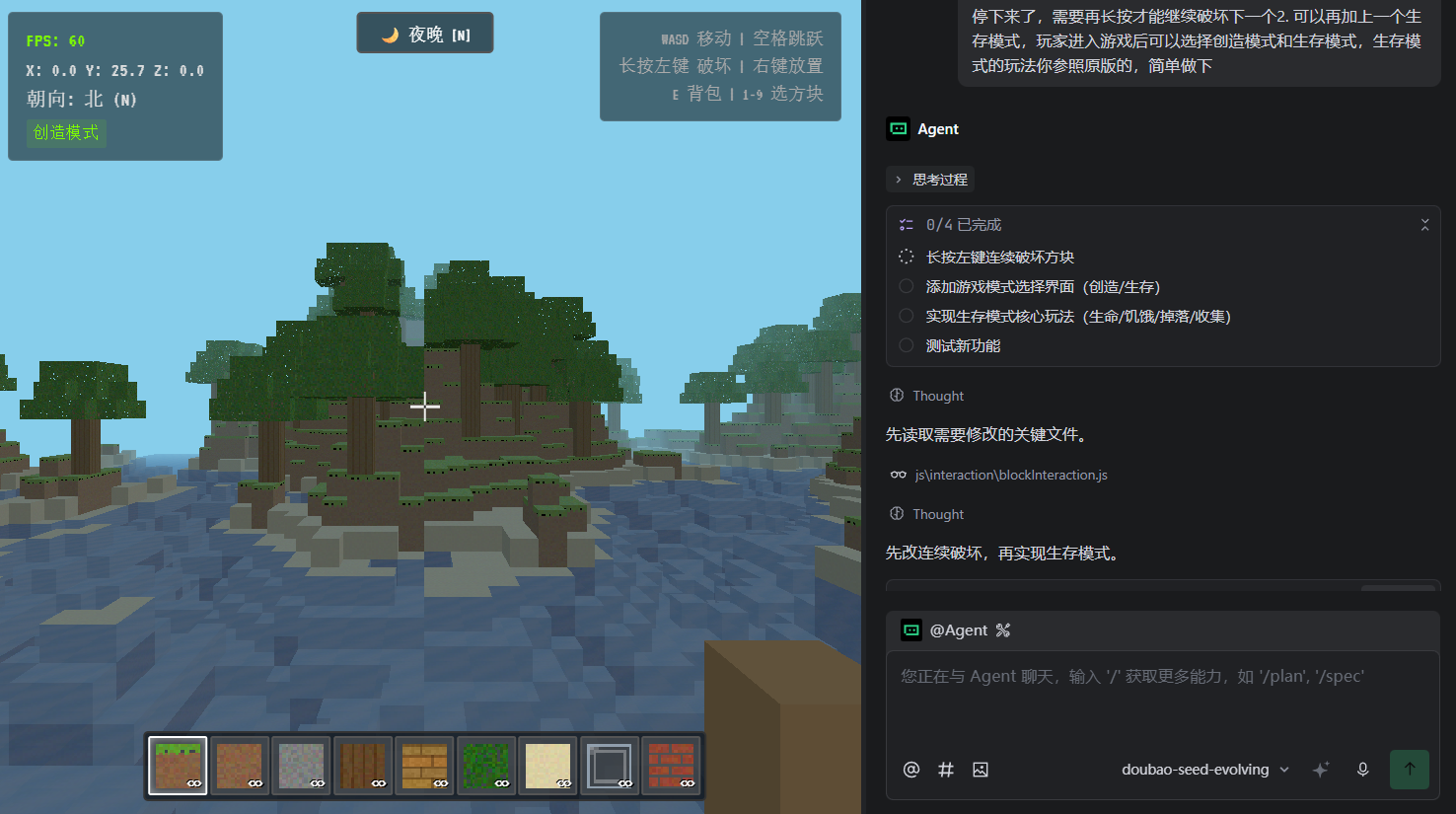This screenshot has width=1456, height=814.
Task: Pick the glass block hotbar slot
Action: tap(610, 766)
